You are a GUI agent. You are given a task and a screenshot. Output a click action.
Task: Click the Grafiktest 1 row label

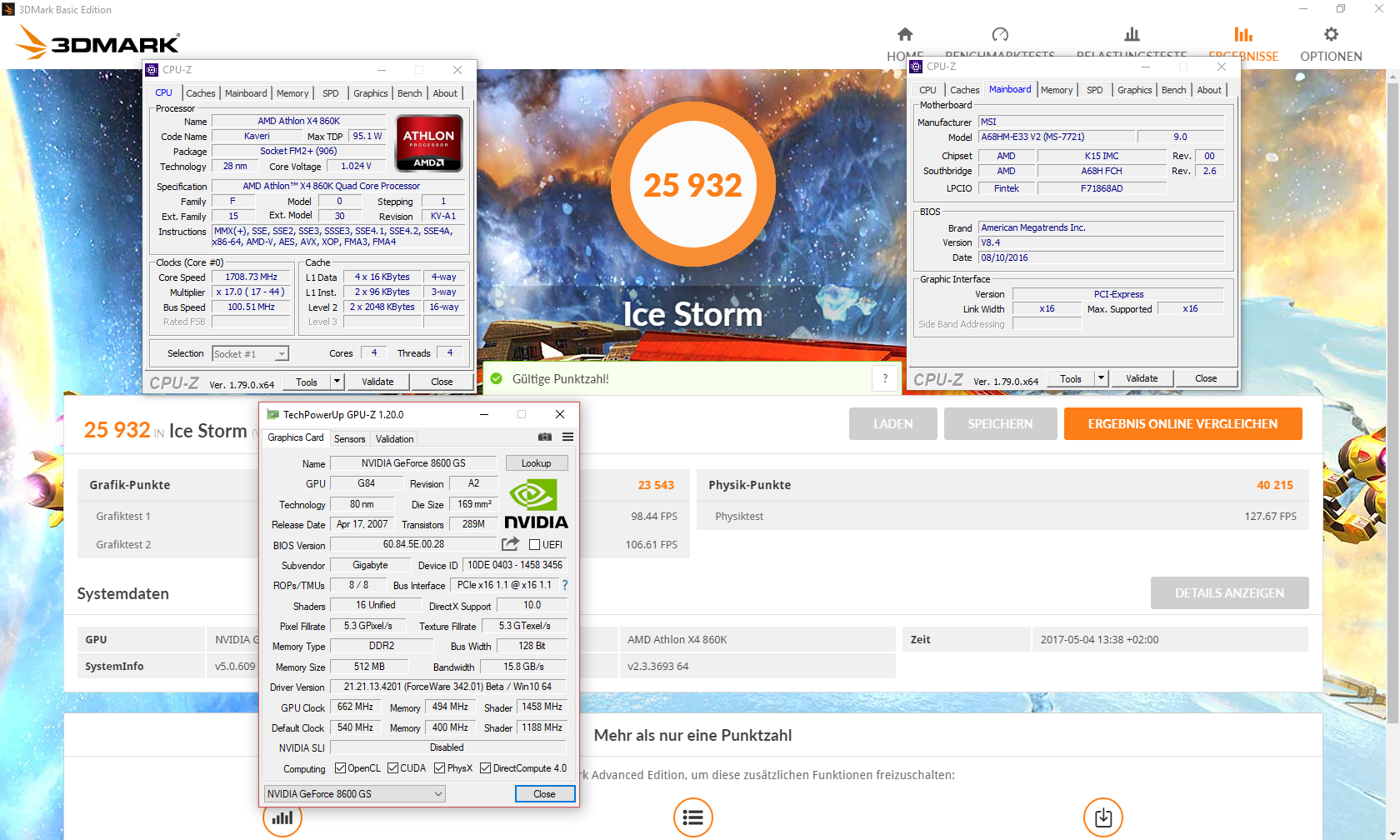pyautogui.click(x=123, y=516)
